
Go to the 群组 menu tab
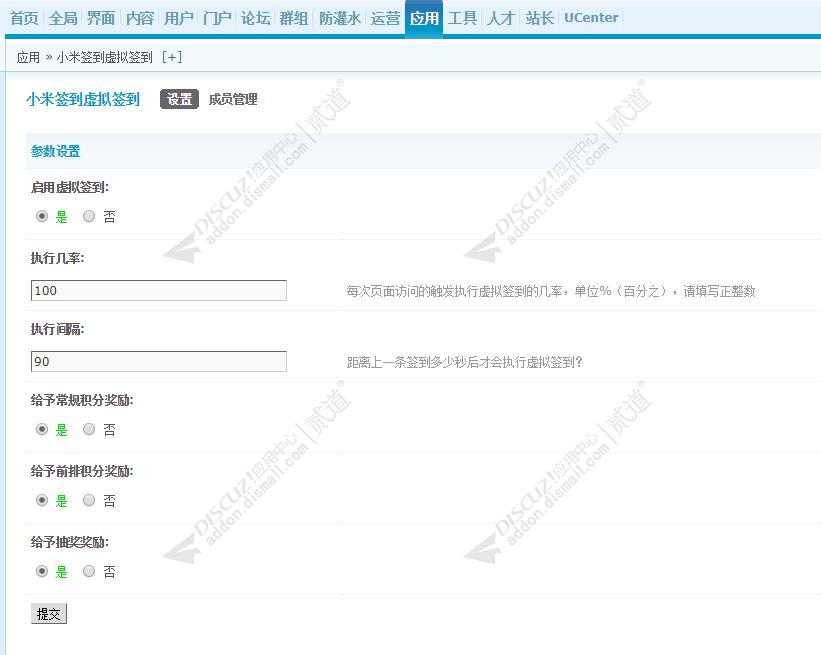[294, 18]
